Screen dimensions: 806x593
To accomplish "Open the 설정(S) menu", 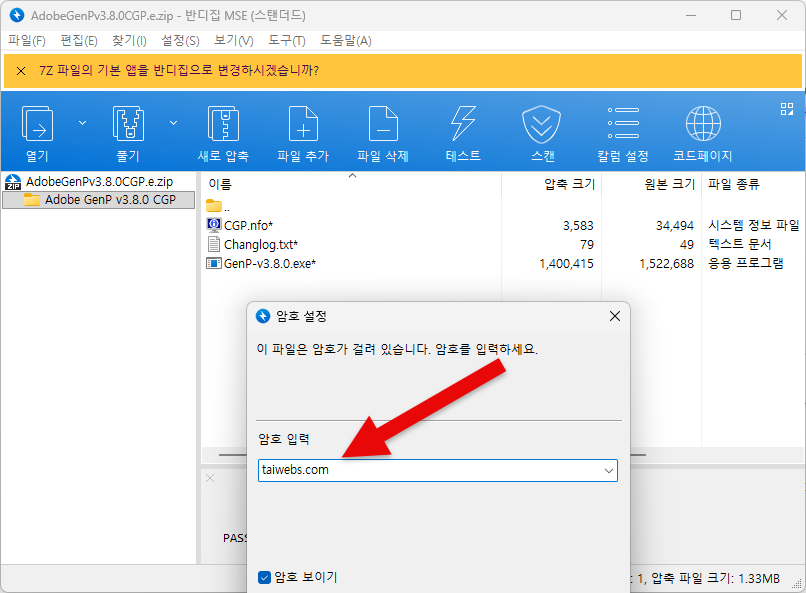I will [x=180, y=41].
